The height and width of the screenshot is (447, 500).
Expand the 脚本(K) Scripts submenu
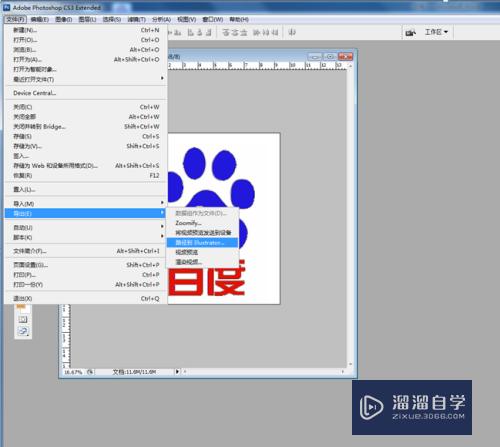(86, 237)
